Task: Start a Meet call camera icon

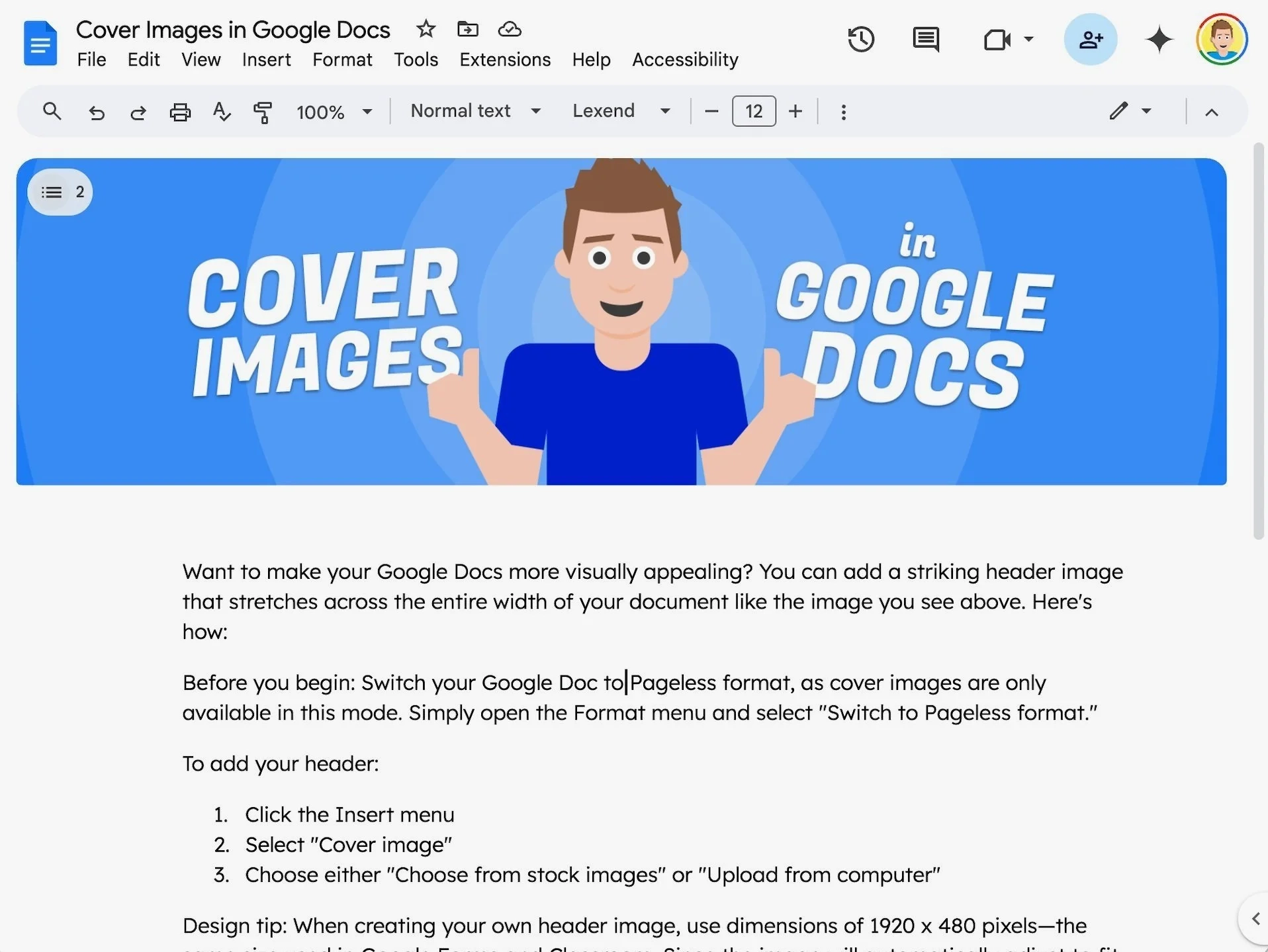Action: 997,40
